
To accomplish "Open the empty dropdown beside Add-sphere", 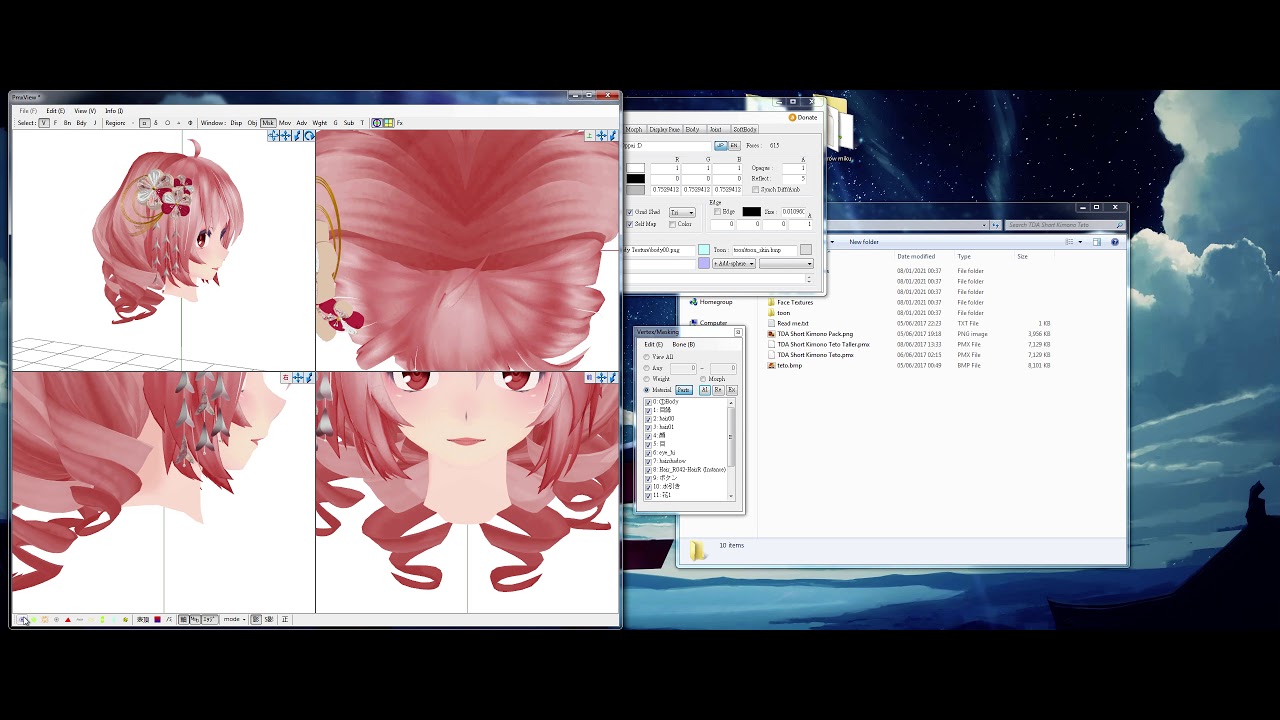I will coord(786,264).
